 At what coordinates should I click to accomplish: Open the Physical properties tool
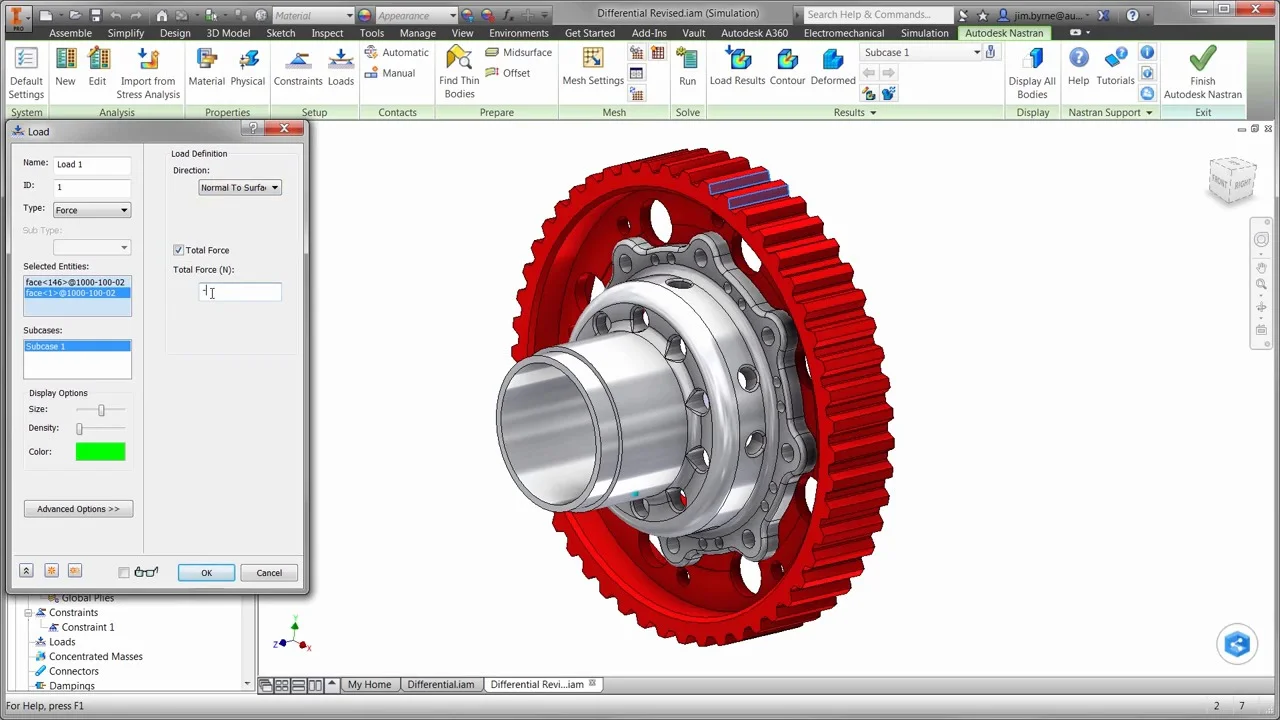click(248, 68)
